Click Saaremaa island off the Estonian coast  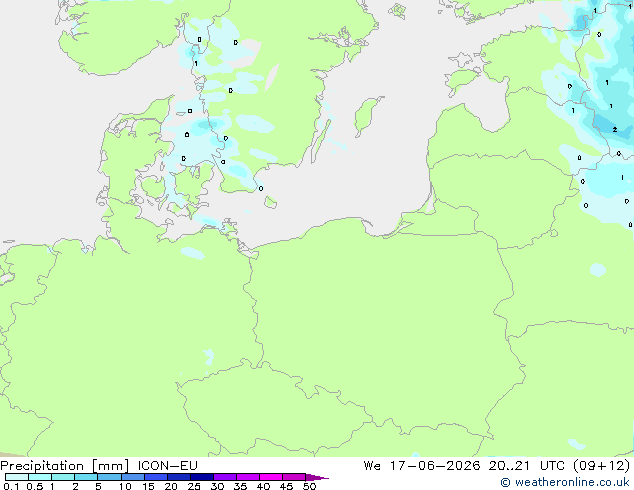coord(462,80)
